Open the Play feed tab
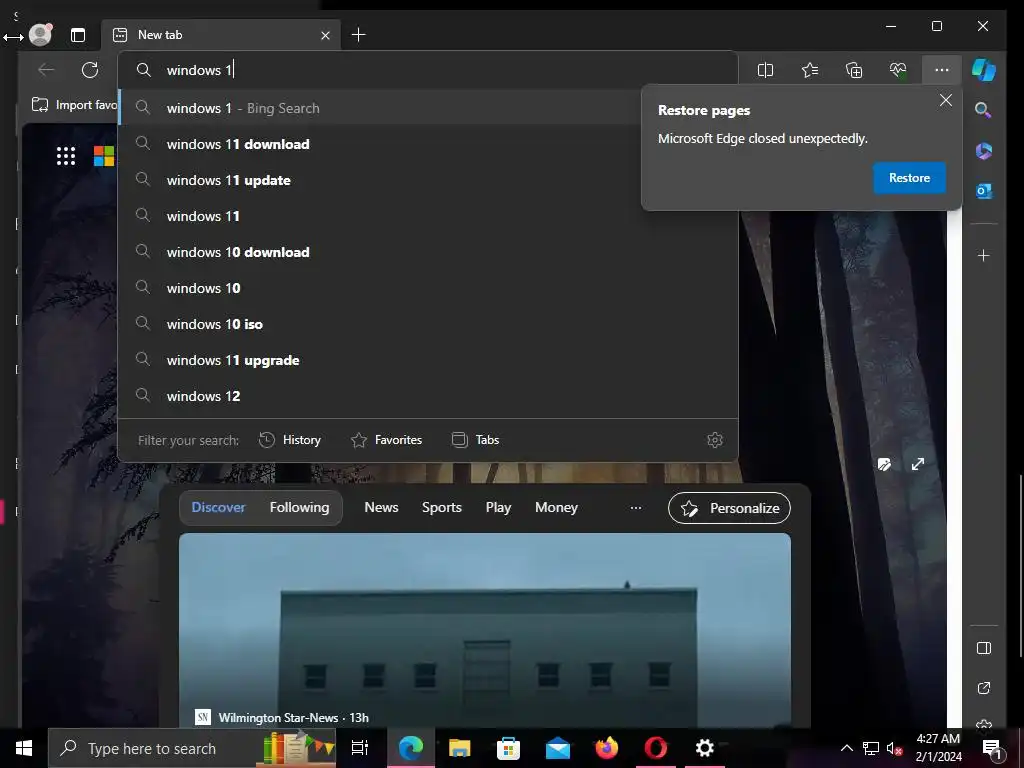 click(498, 507)
